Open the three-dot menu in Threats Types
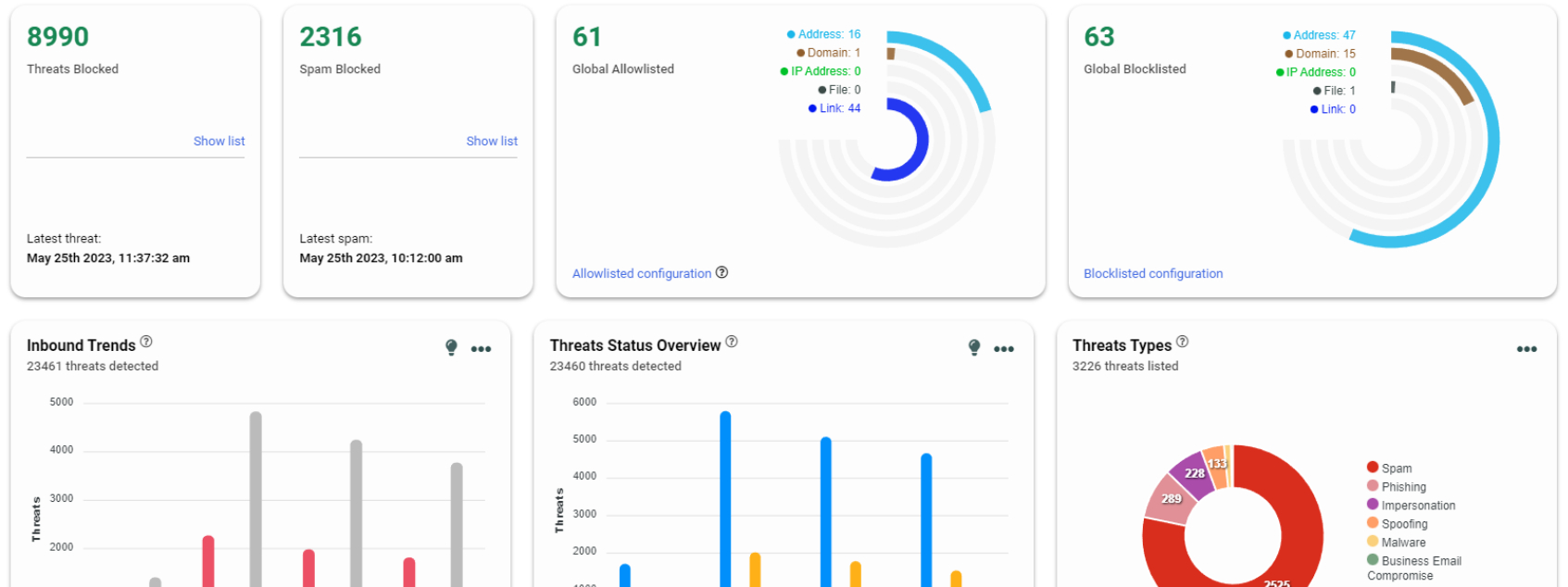 1527,349
